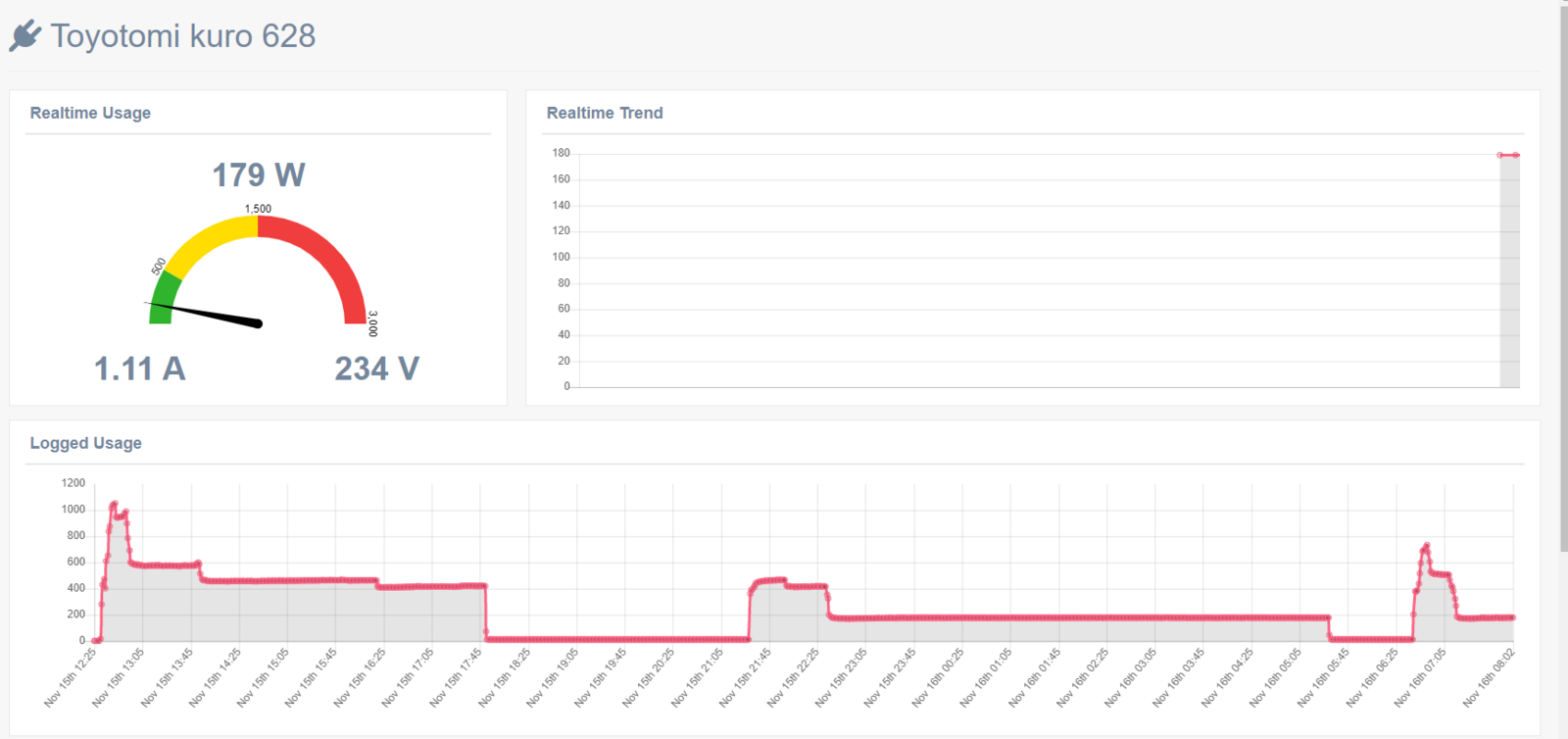Click the 180 y-axis label in Realtime Trend
Image resolution: width=1568 pixels, height=739 pixels.
click(561, 153)
